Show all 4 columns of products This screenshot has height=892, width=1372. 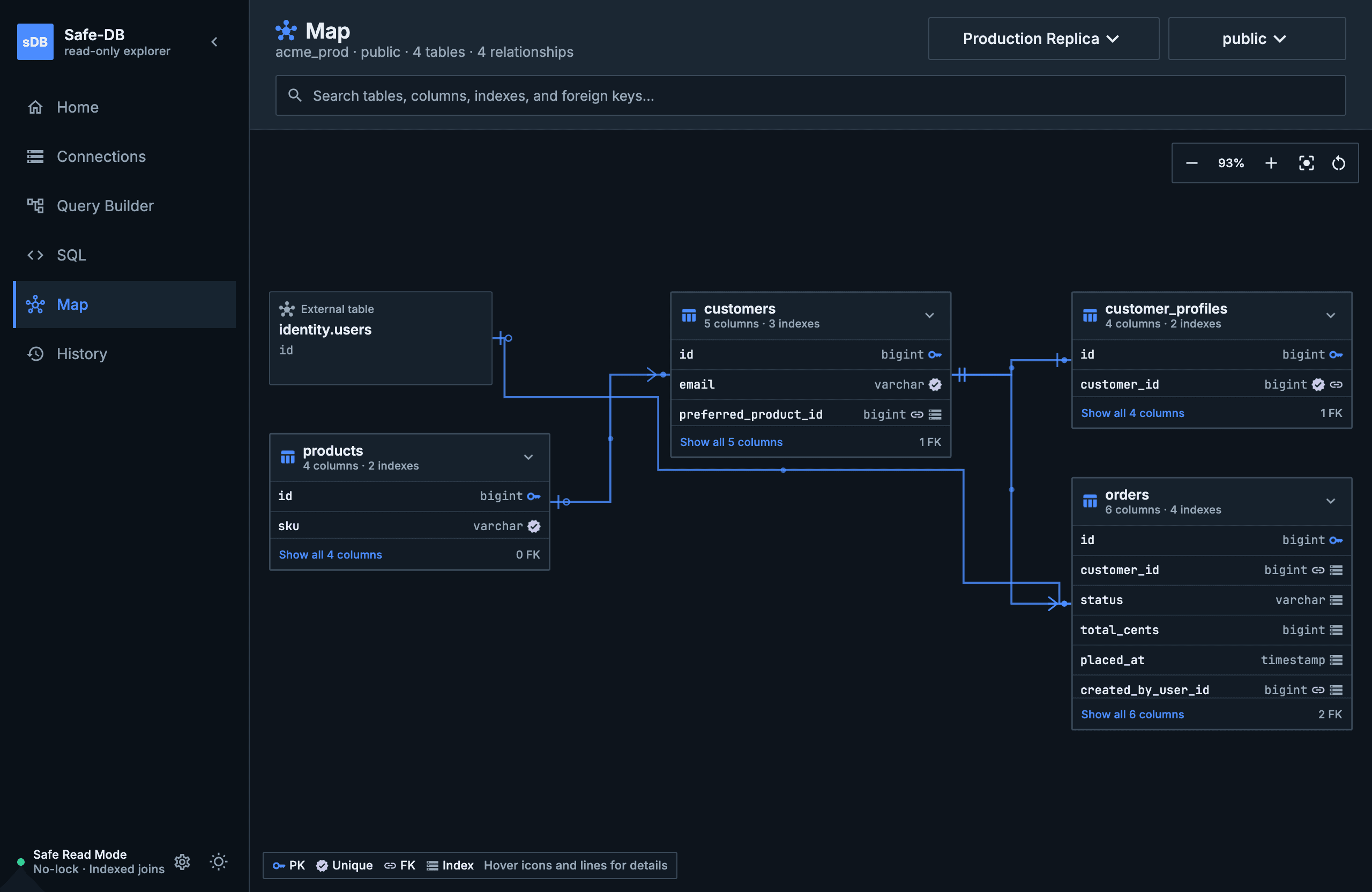pos(330,555)
